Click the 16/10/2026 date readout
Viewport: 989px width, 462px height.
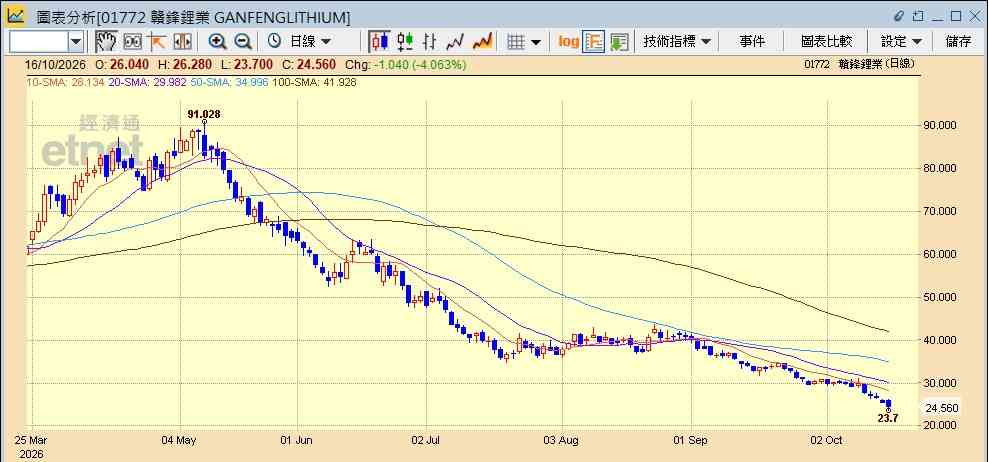tap(56, 65)
